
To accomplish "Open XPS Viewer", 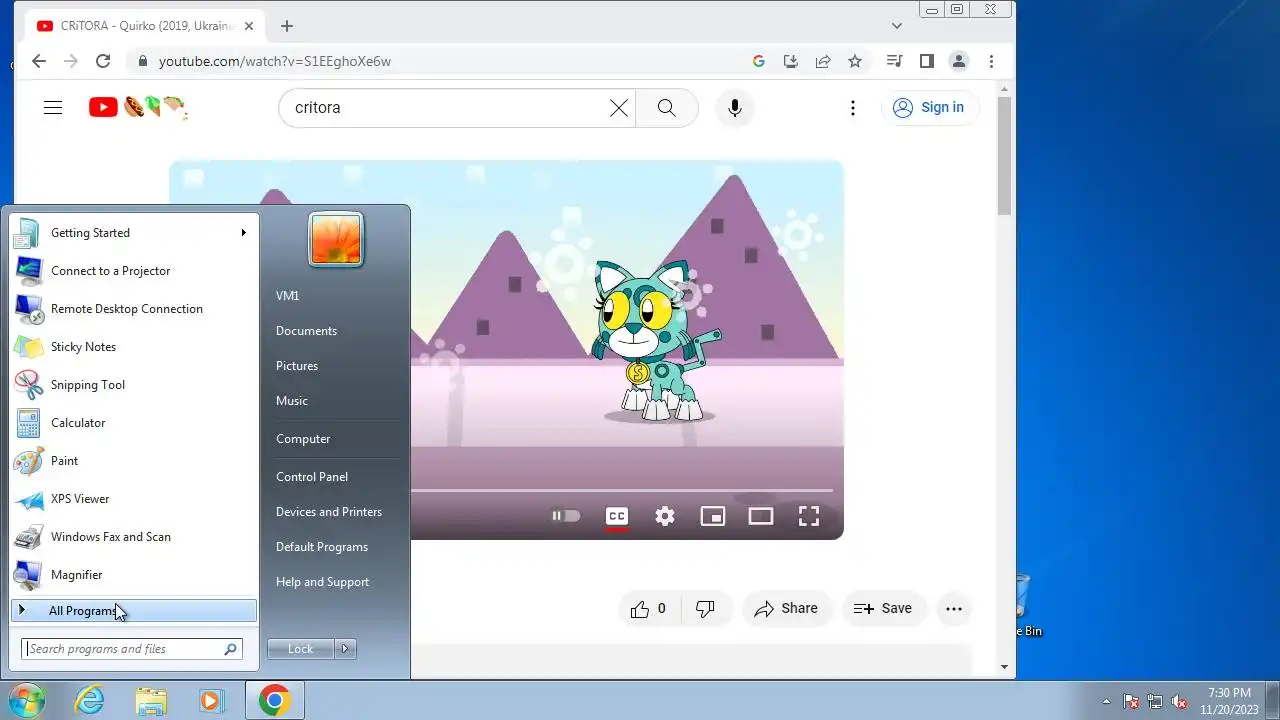I will coord(134,499).
